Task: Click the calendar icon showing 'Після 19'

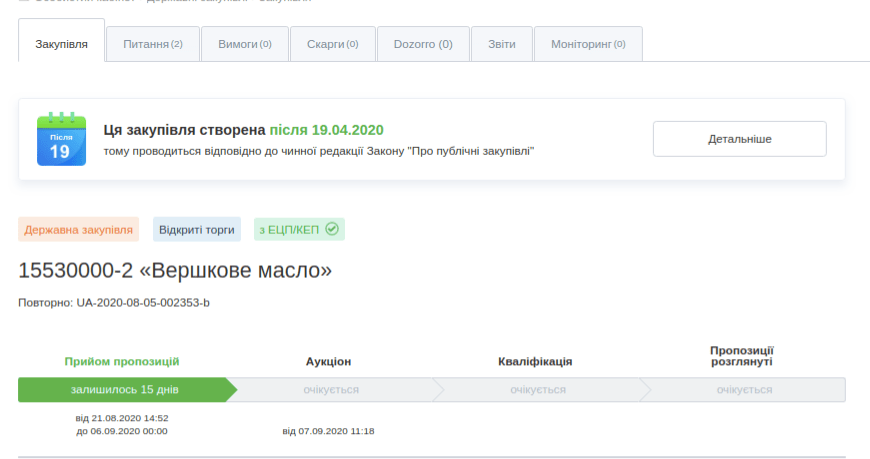Action: click(x=61, y=139)
